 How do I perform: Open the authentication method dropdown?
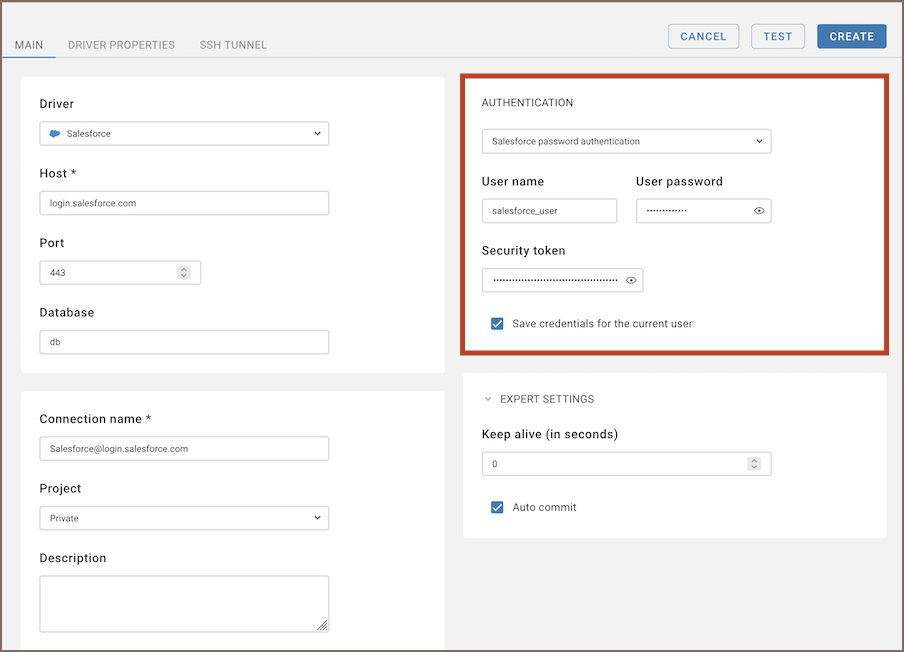626,142
